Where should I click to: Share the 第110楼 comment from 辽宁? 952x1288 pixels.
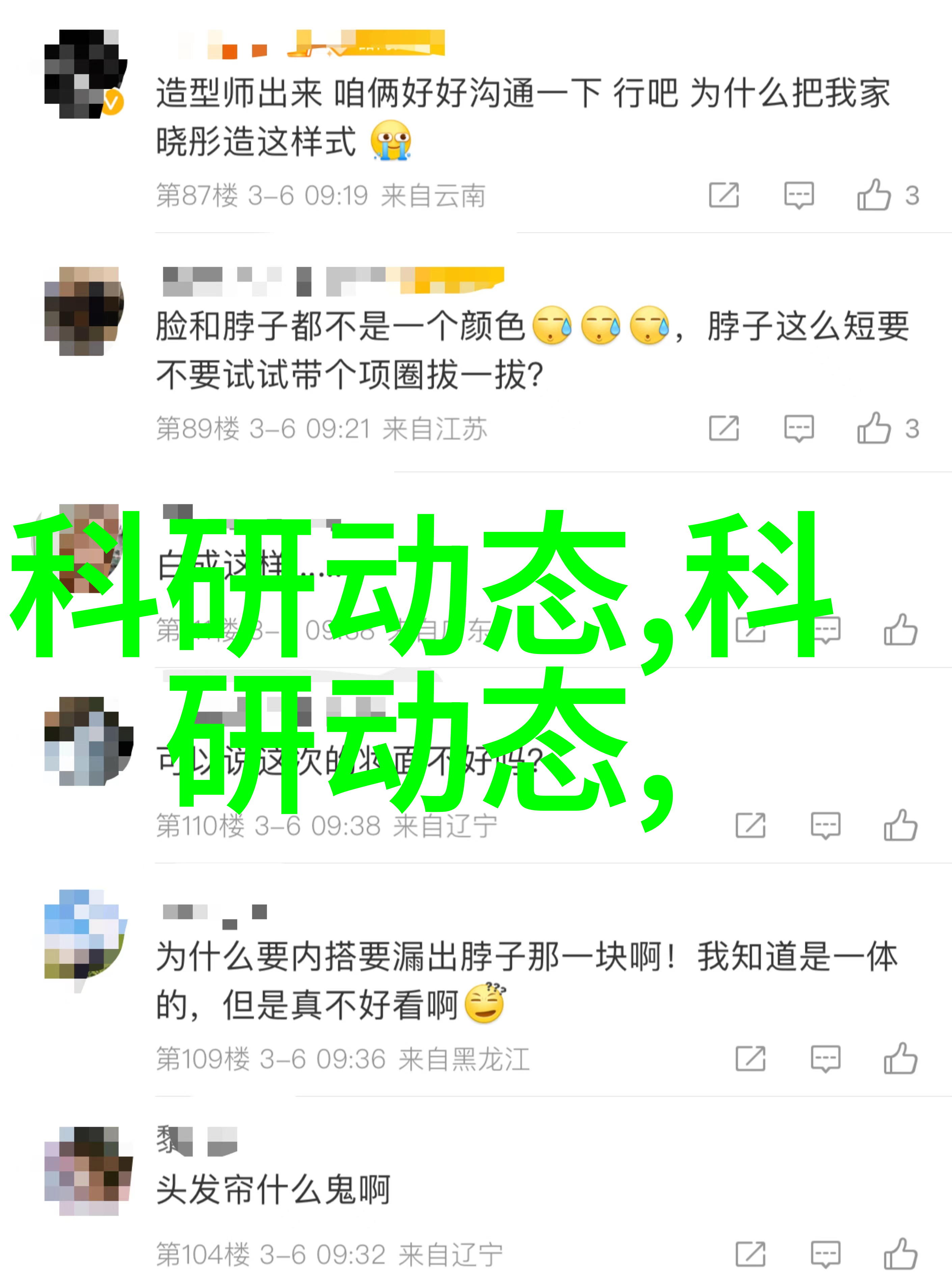coord(750,825)
